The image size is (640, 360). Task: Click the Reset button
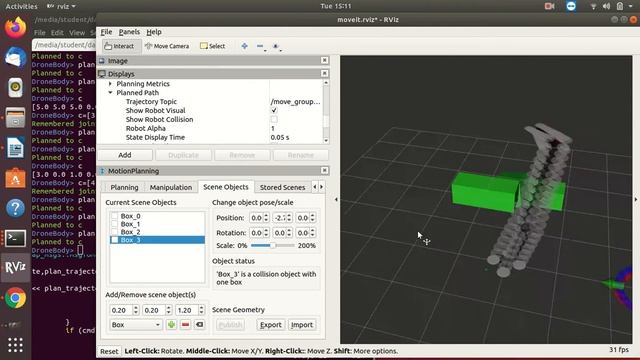pos(109,351)
